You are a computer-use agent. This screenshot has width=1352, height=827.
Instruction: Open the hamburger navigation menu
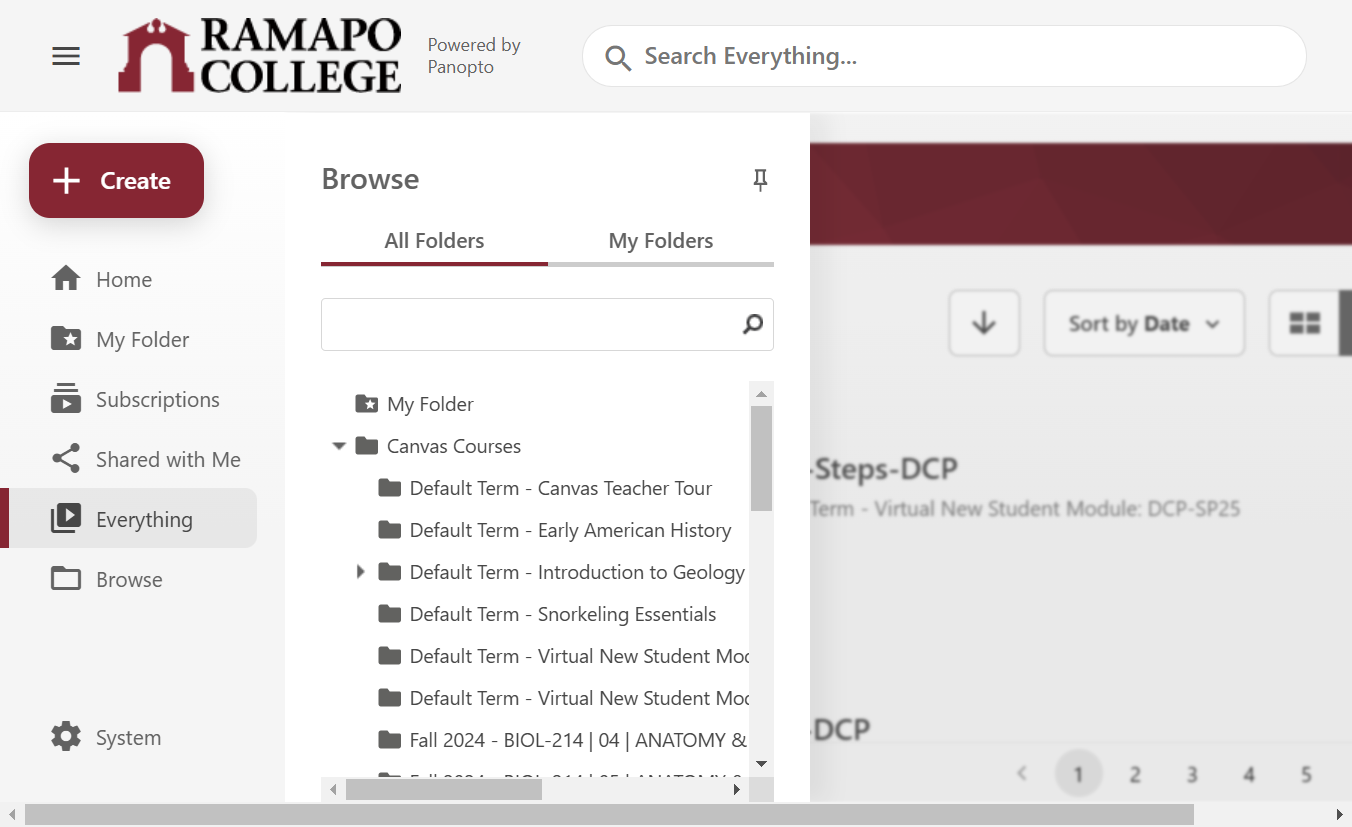coord(66,56)
